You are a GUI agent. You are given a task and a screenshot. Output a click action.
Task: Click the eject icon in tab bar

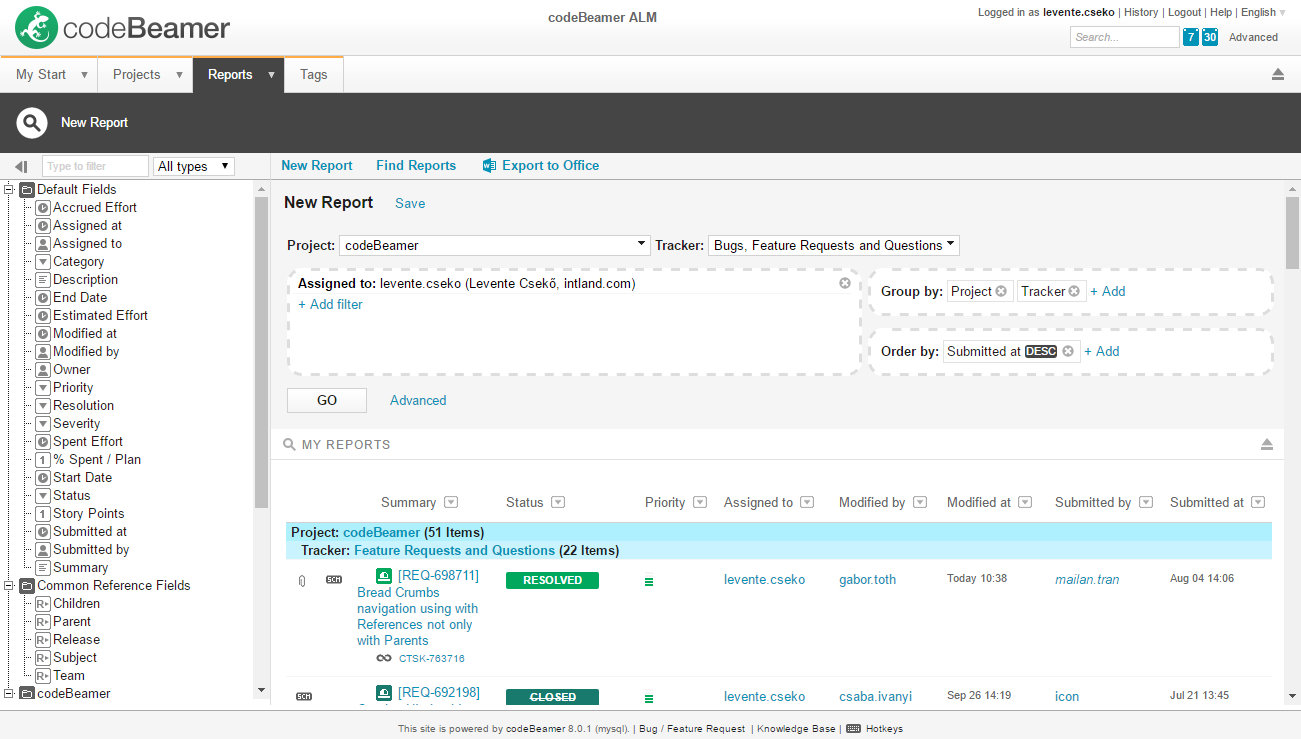[1278, 74]
